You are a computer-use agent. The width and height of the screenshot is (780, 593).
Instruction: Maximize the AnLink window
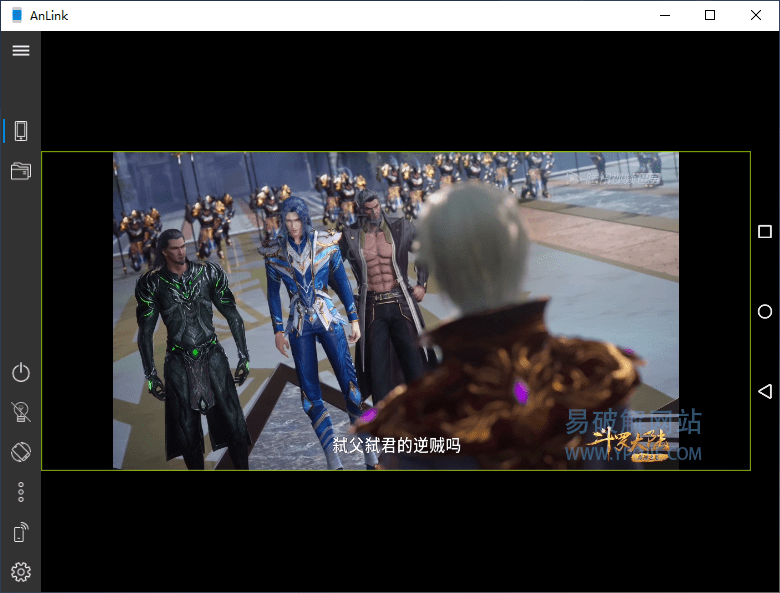[x=710, y=15]
